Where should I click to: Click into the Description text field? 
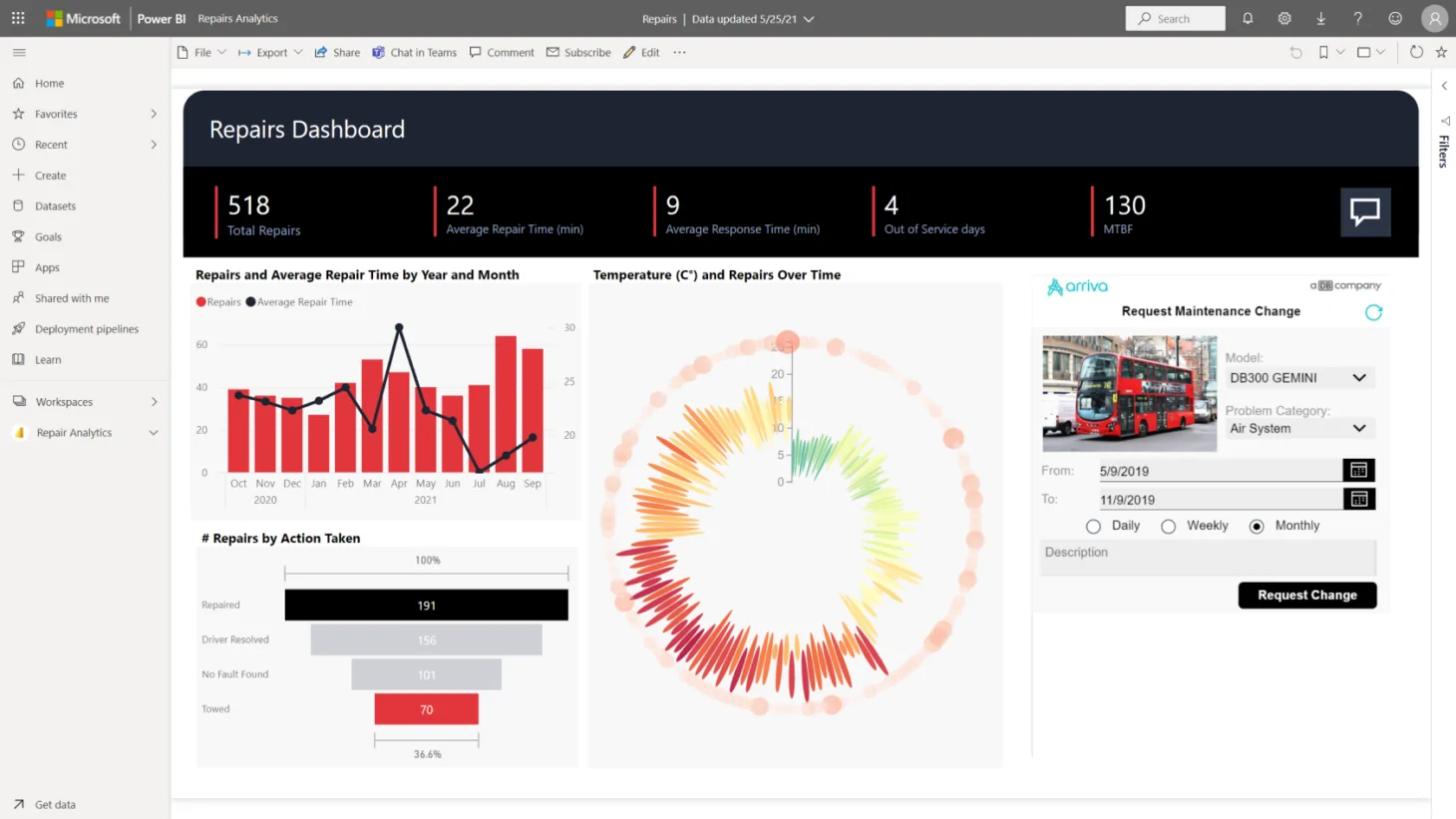(x=1207, y=557)
